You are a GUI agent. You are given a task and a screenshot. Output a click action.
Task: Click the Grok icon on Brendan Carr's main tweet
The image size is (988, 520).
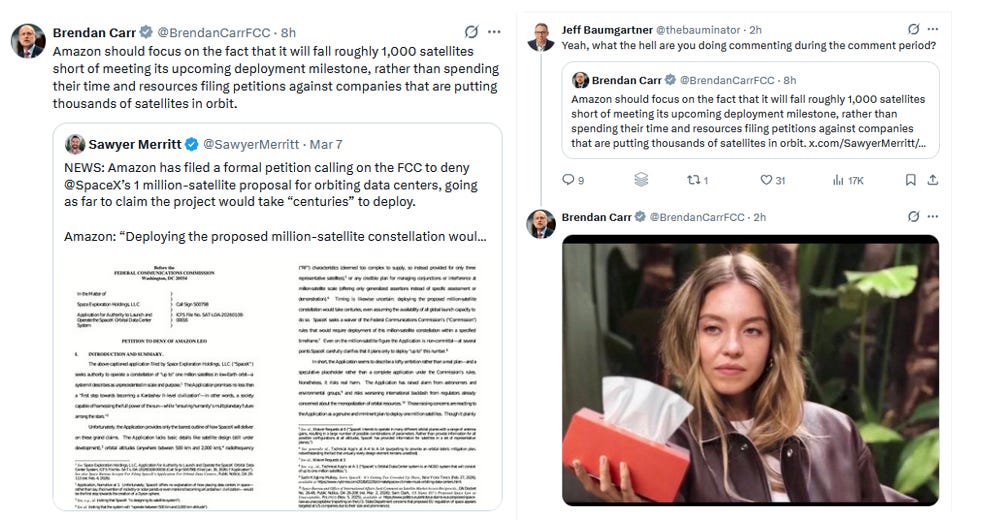coord(471,32)
